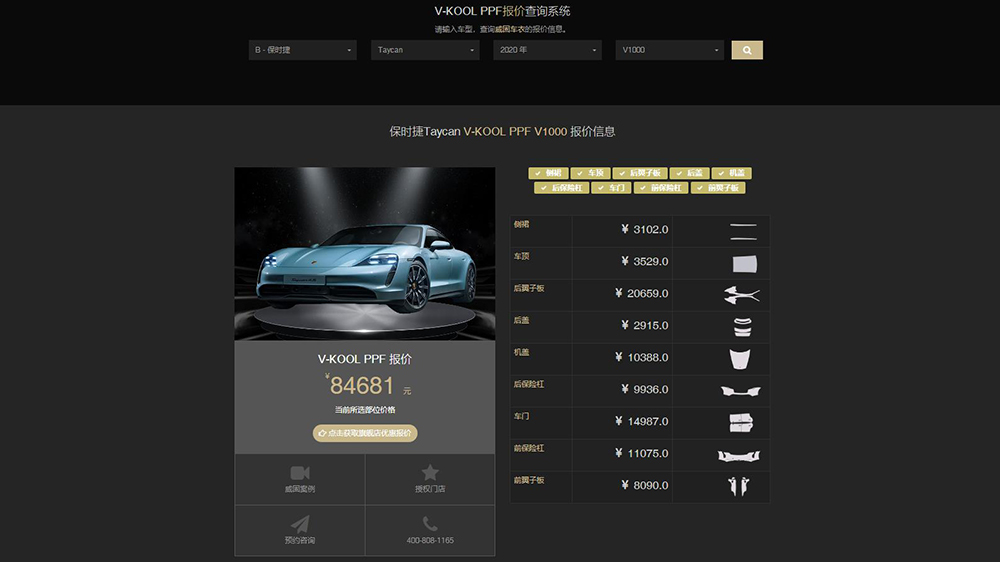Click the 后盖 trunk lid part icon
1000x562 pixels.
(x=742, y=327)
